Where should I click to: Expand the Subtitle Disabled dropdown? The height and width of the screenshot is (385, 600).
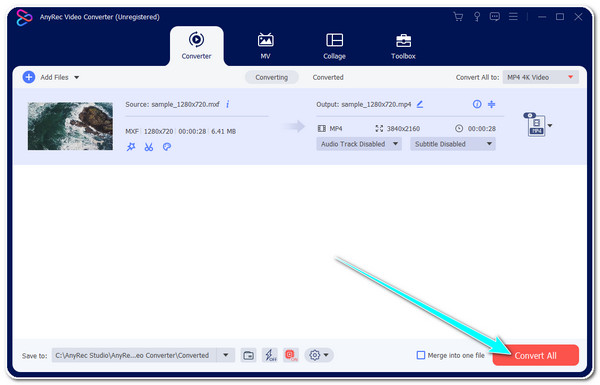click(x=453, y=144)
